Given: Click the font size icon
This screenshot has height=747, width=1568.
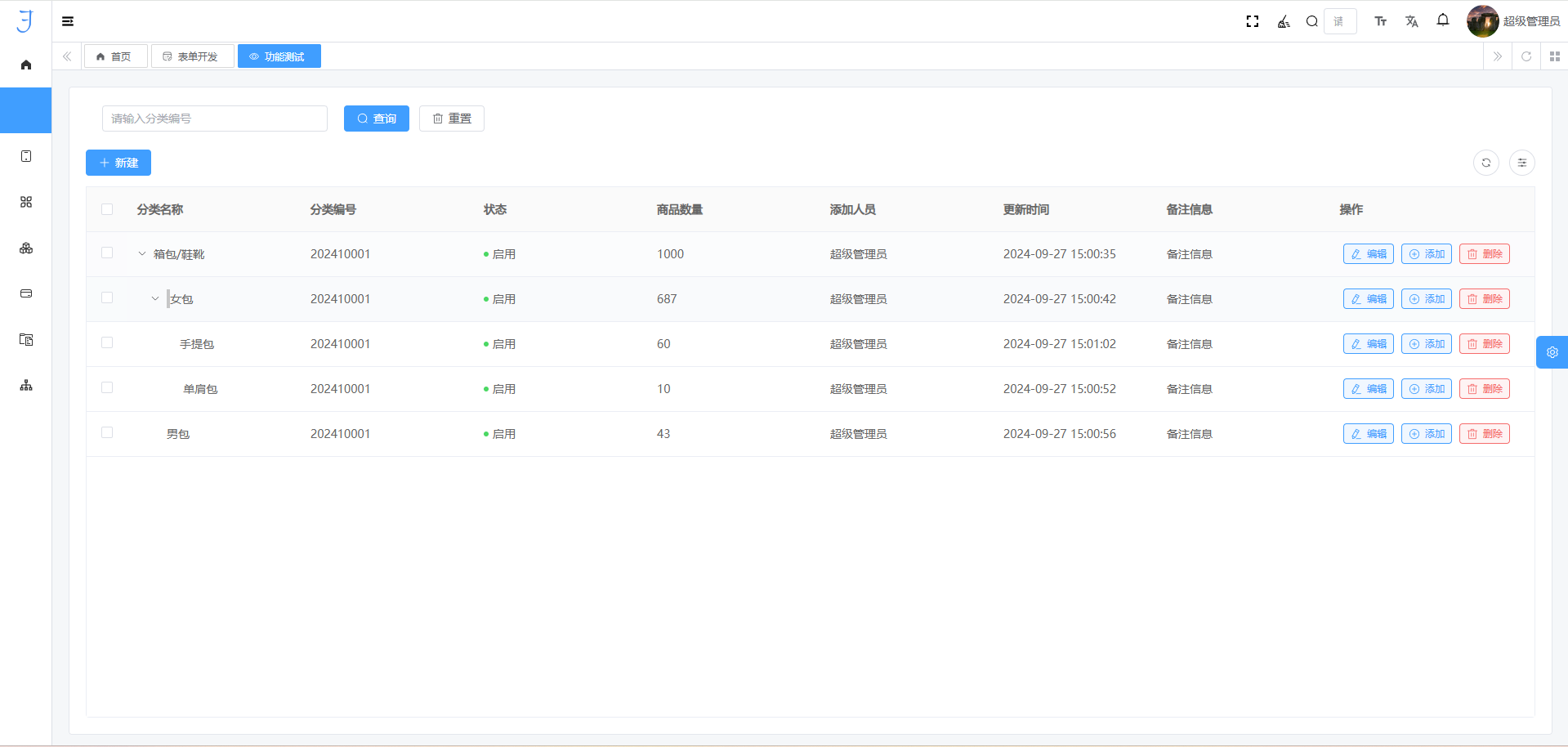Looking at the screenshot, I should coord(1380,21).
